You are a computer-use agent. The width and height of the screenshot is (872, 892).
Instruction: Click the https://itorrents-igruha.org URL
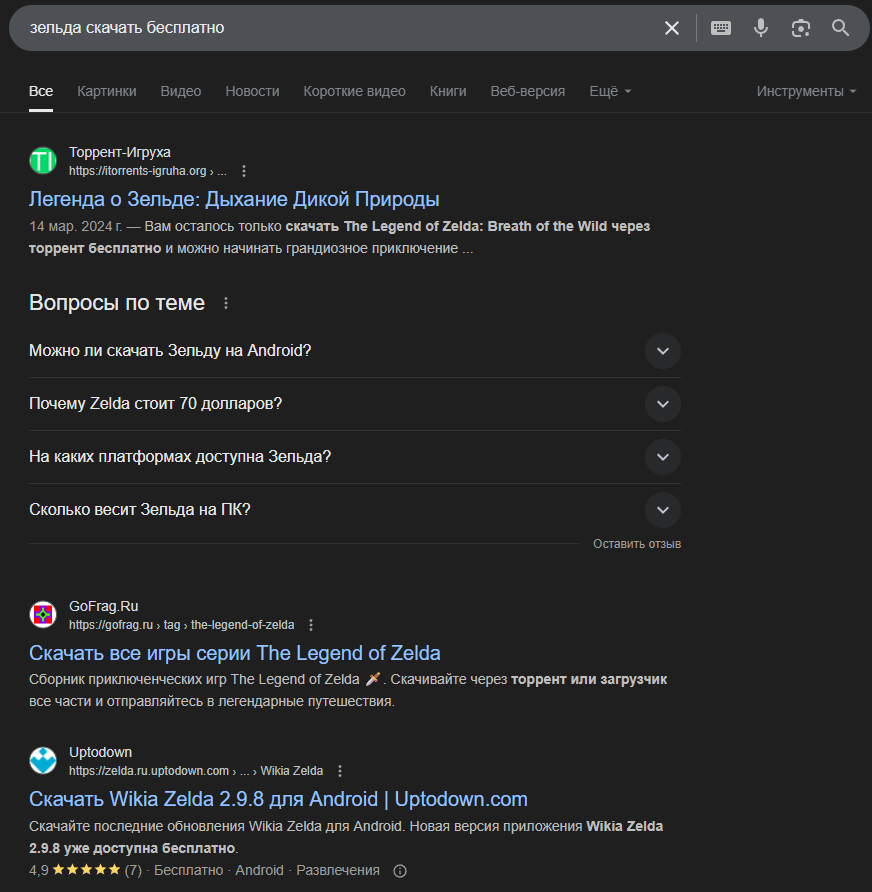(x=148, y=171)
